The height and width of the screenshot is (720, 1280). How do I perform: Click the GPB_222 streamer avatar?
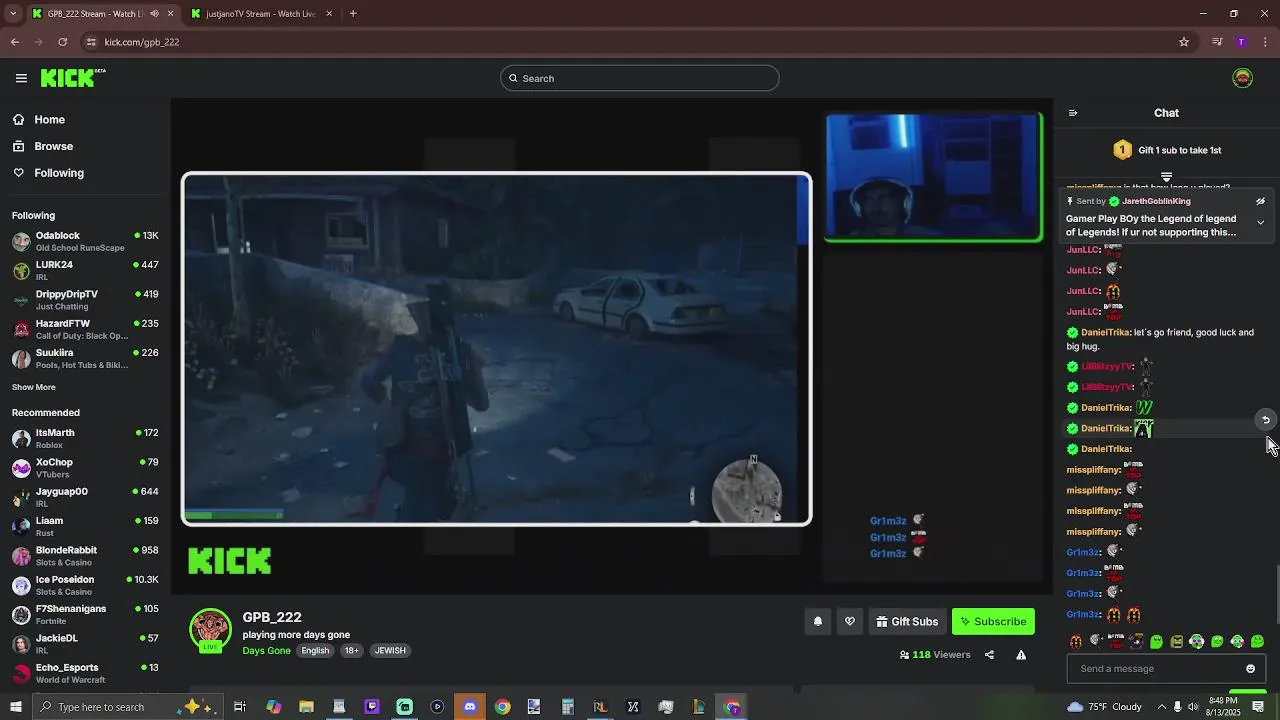(x=210, y=630)
